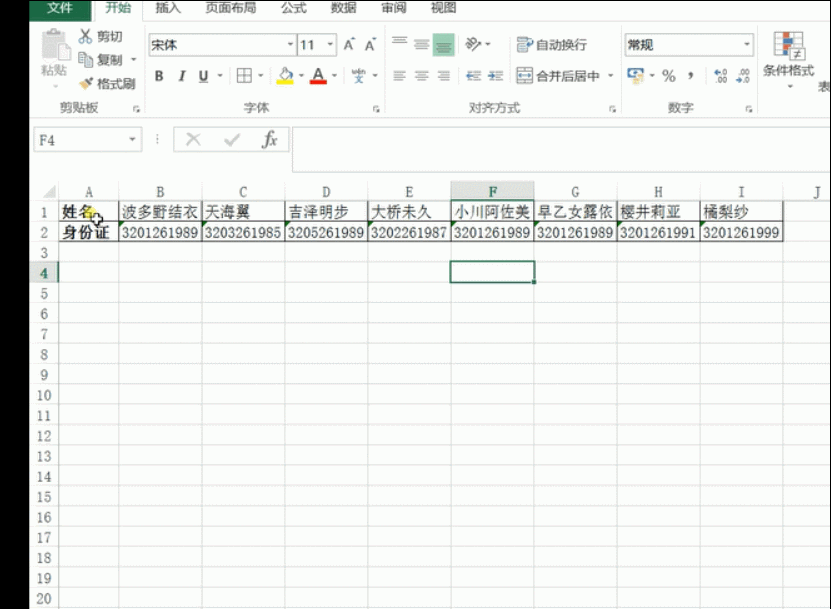Viewport: 831px width, 609px height.
Task: Click inside the formula bar field
Action: pos(561,149)
